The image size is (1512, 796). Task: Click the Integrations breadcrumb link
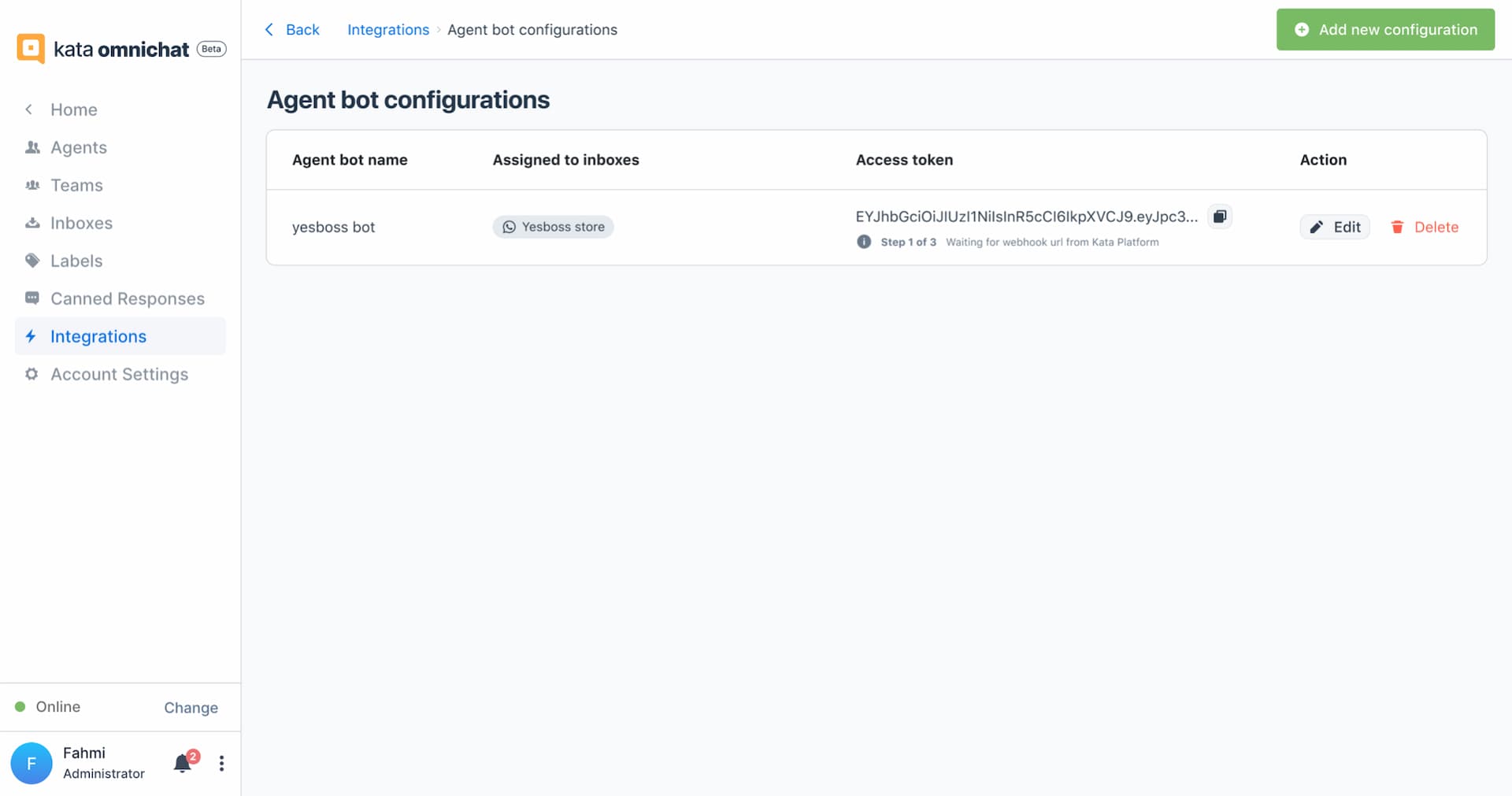tap(387, 30)
